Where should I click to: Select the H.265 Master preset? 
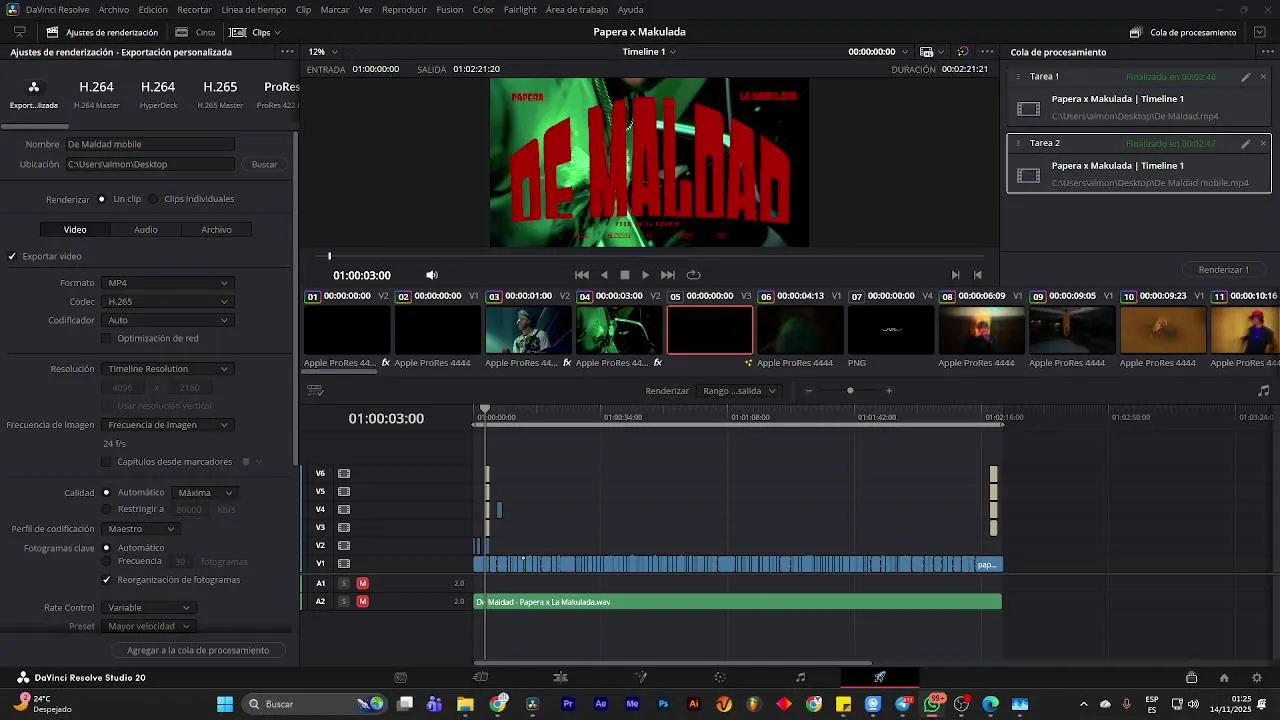220,94
